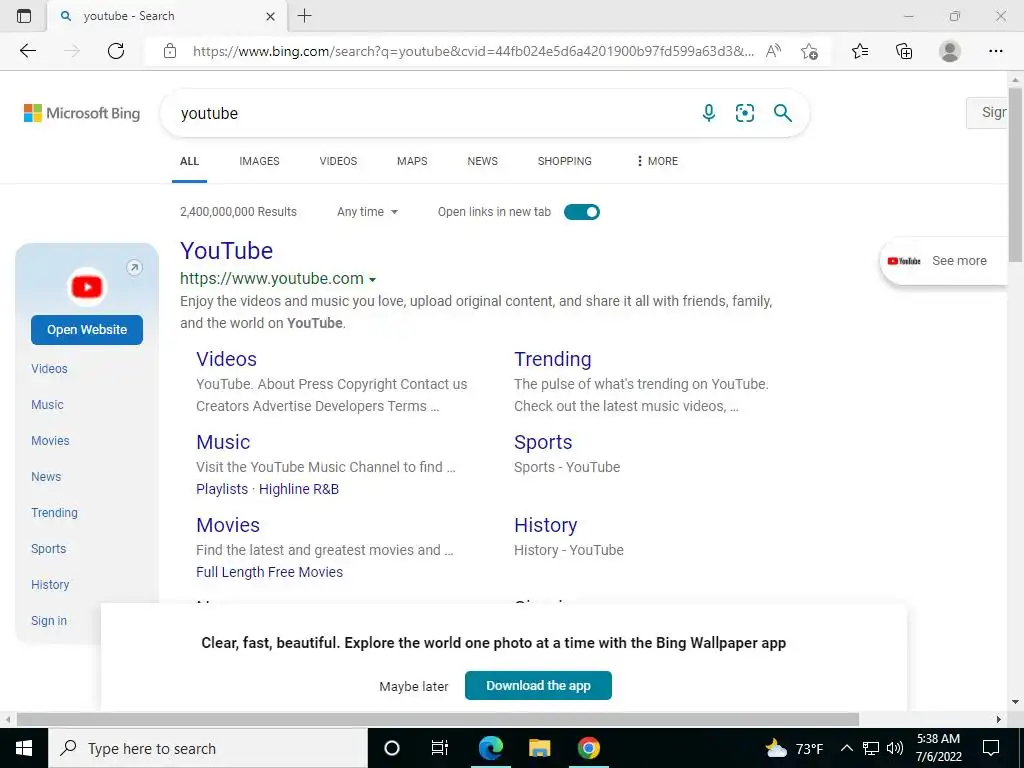Click the Open Website button
This screenshot has height=768, width=1024.
tap(87, 330)
